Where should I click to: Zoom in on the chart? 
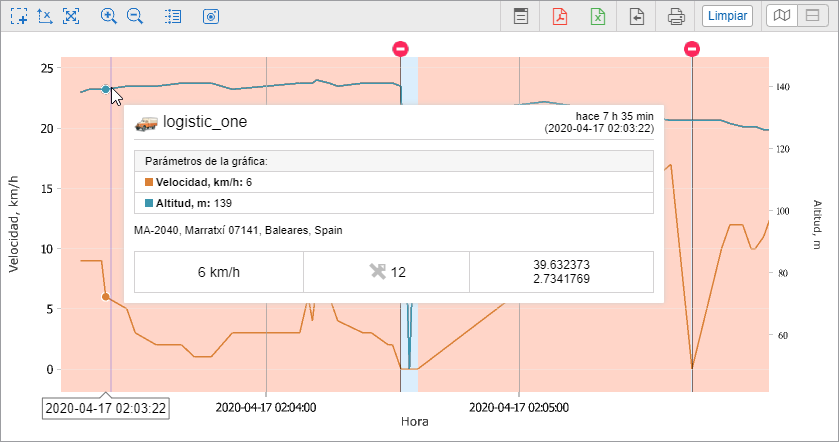pyautogui.click(x=109, y=16)
